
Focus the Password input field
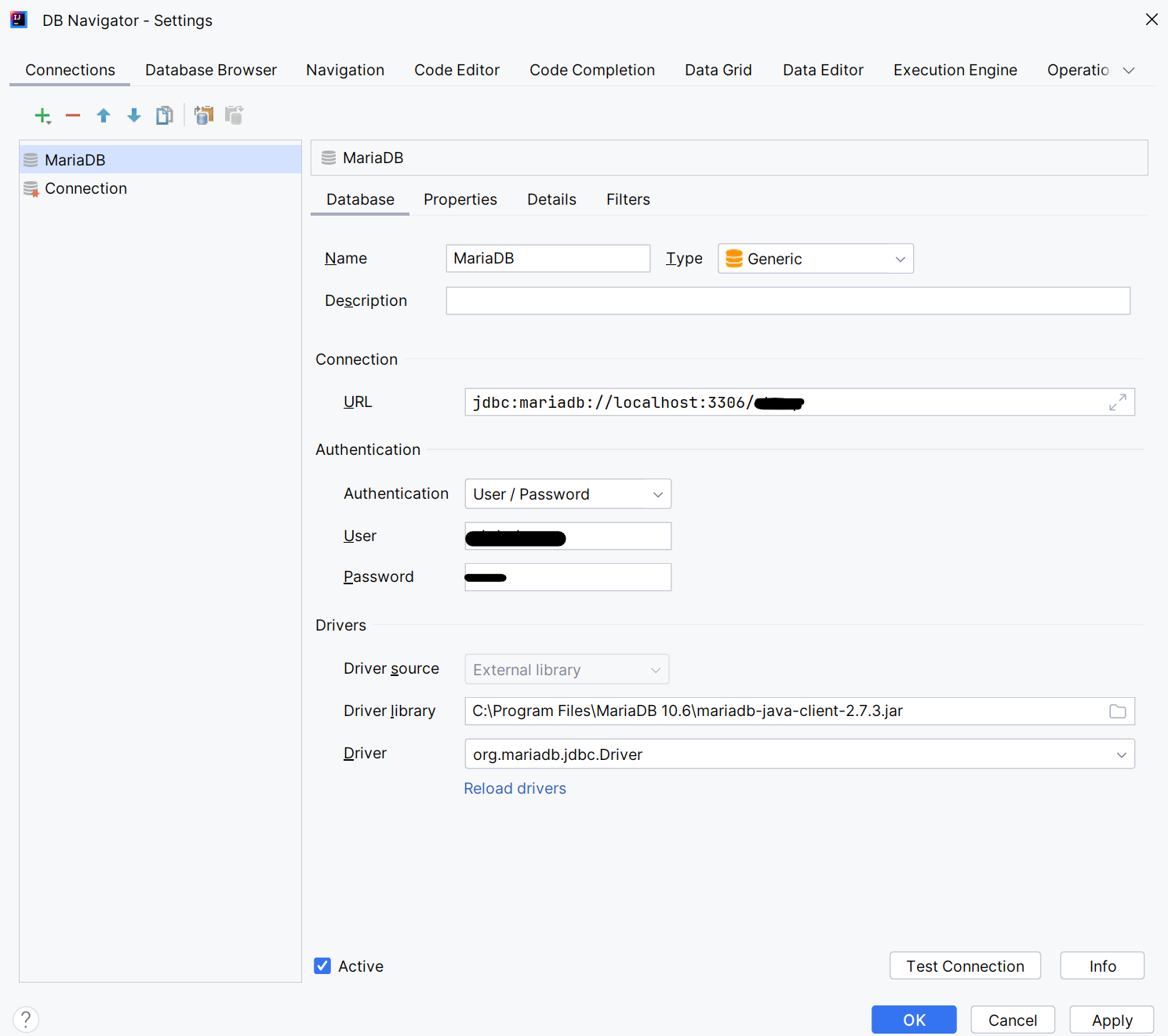pos(568,577)
